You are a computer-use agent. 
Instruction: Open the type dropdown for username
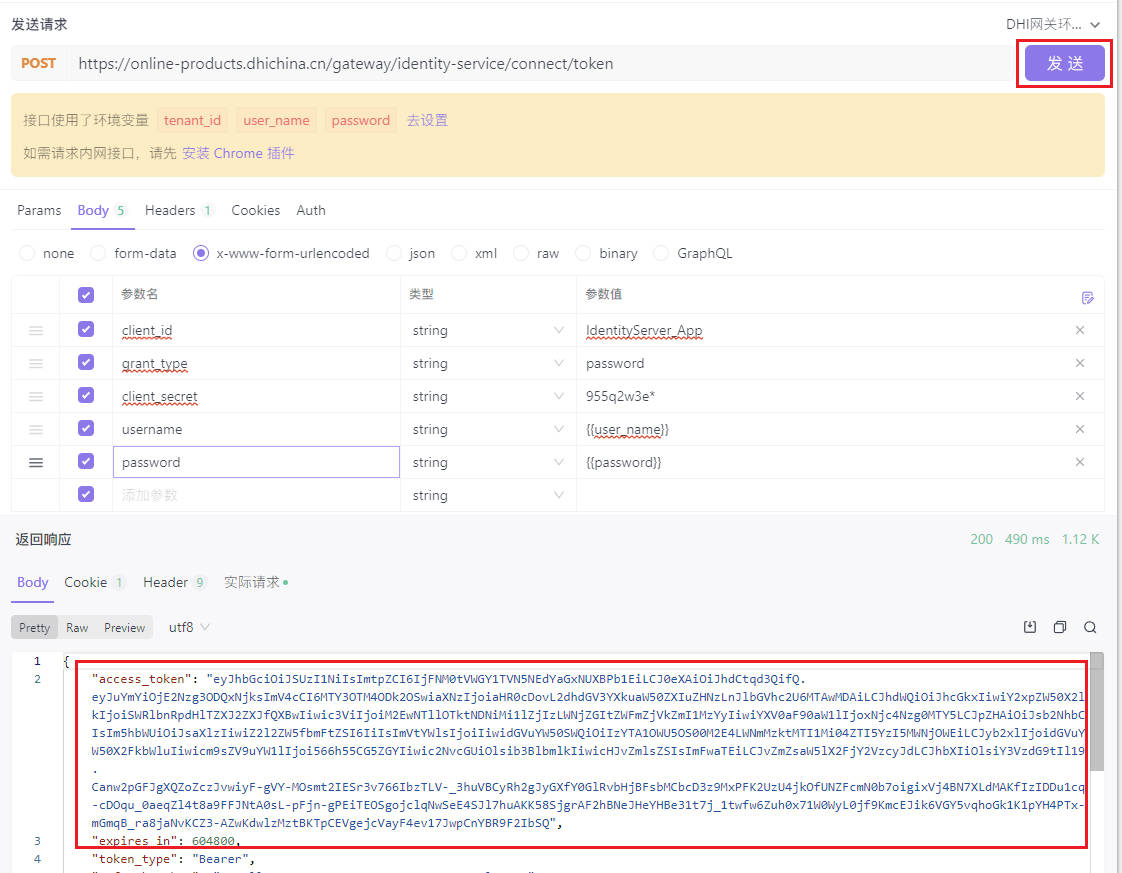[488, 429]
